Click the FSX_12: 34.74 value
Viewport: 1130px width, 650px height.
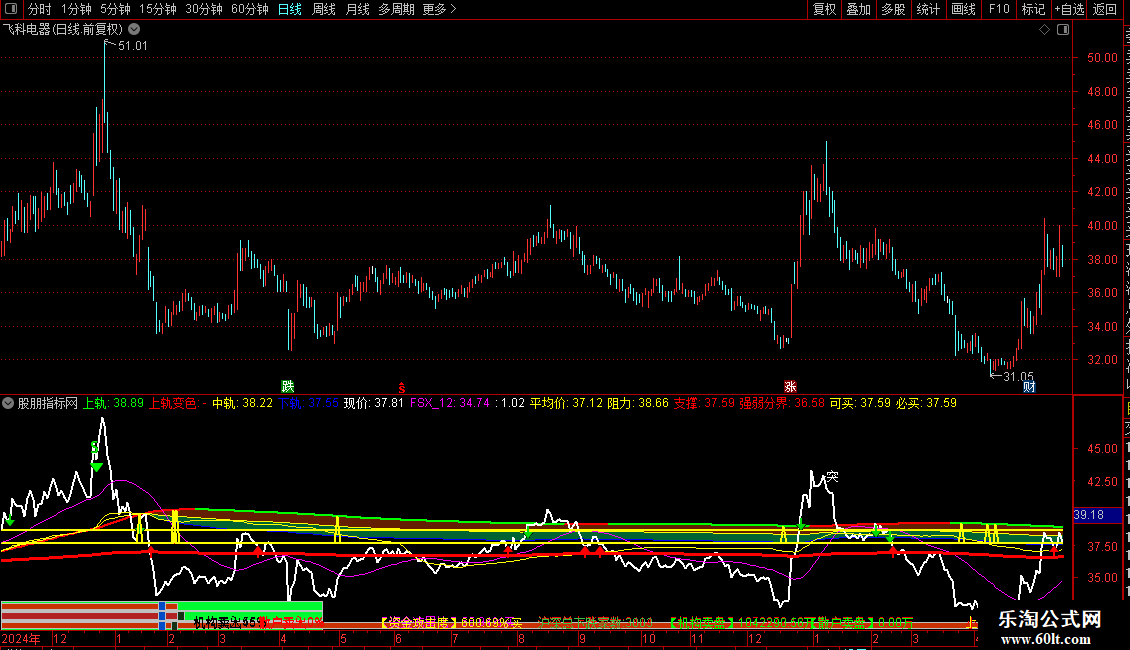450,403
